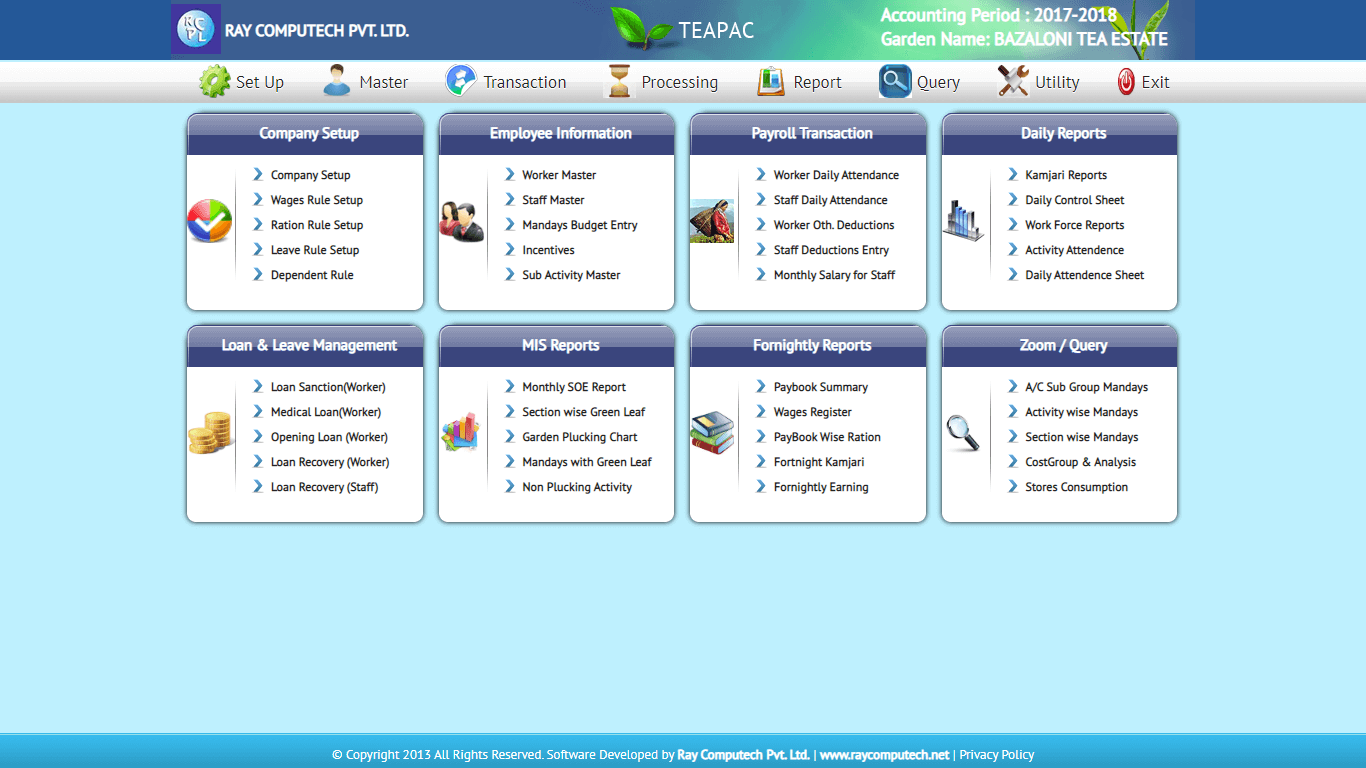The width and height of the screenshot is (1366, 768).
Task: View Work Force Reports
Action: pos(1075,225)
